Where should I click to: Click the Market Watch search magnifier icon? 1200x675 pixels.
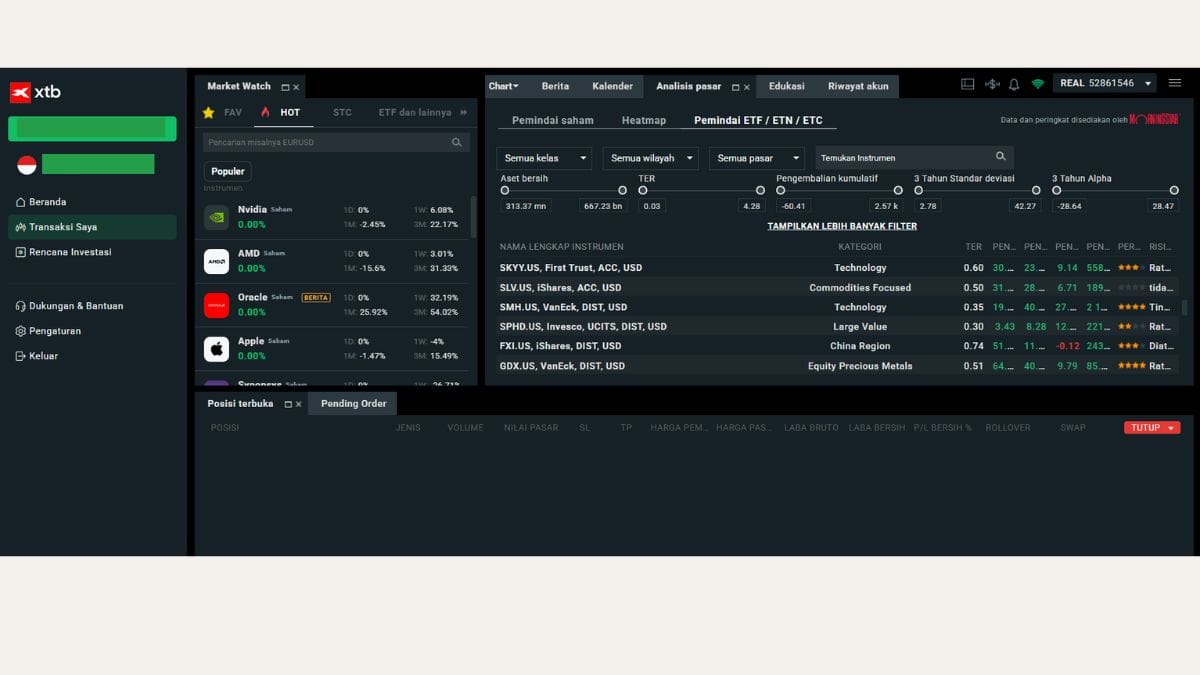coord(457,143)
